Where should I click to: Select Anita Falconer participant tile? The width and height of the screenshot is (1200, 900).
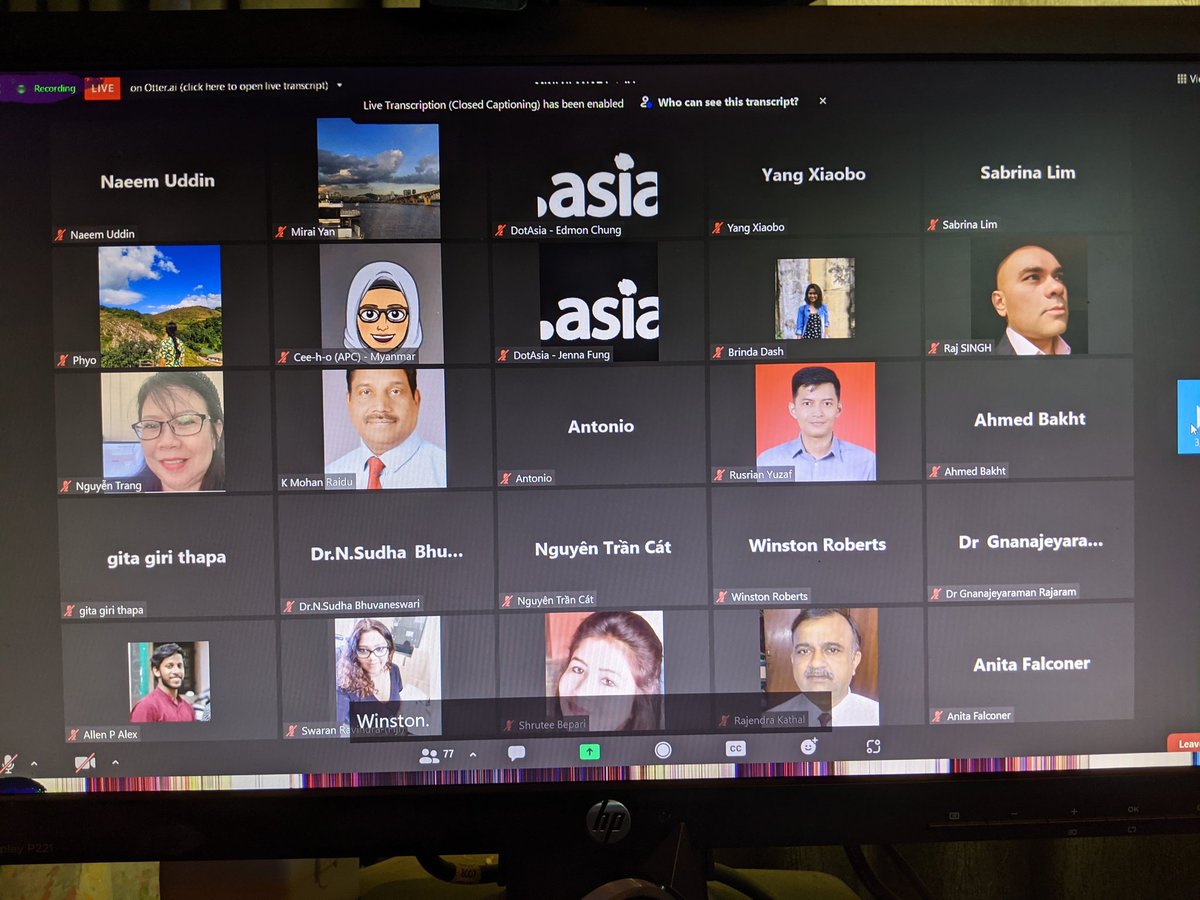(1032, 664)
